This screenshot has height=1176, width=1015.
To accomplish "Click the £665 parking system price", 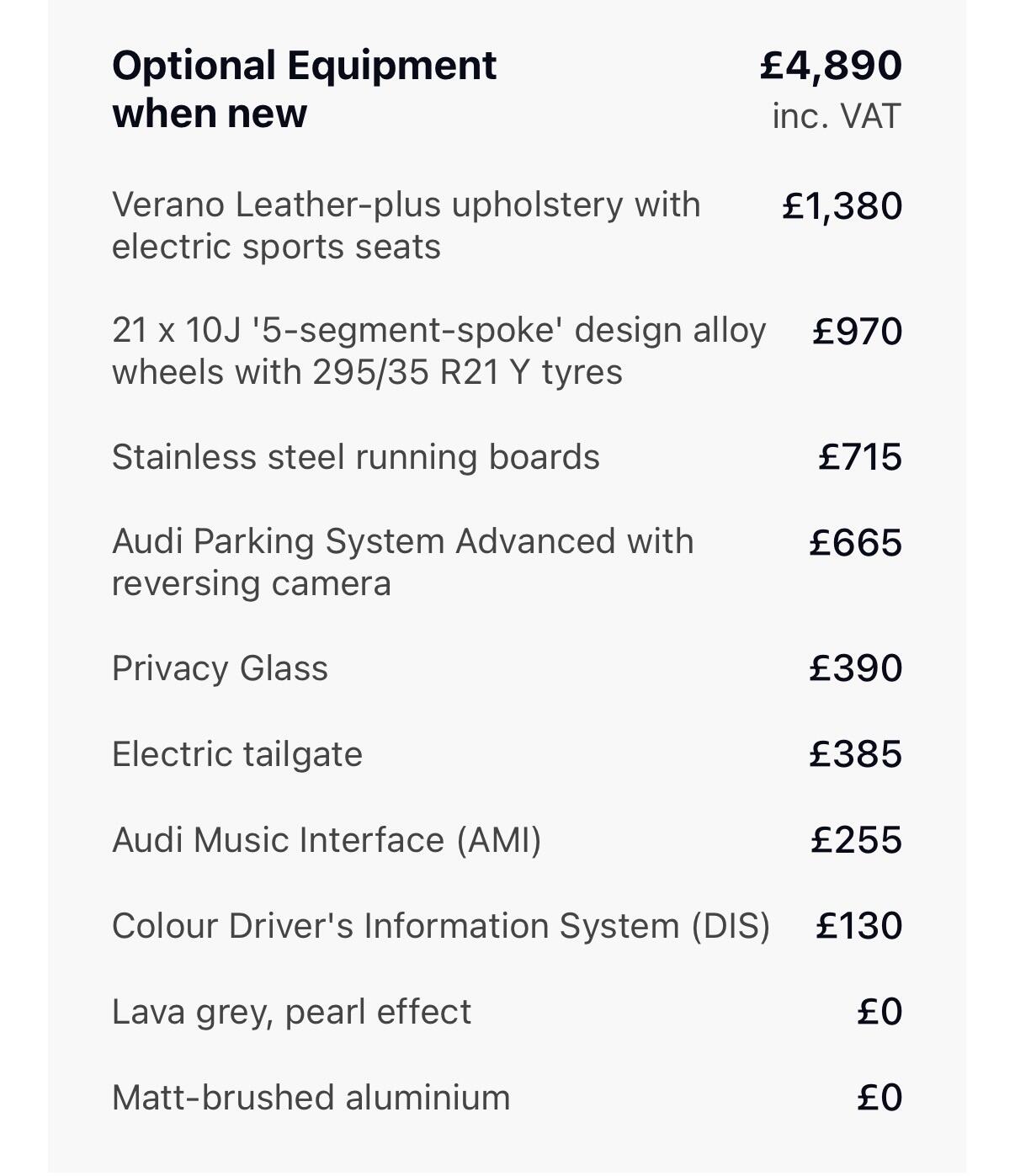I will (855, 543).
